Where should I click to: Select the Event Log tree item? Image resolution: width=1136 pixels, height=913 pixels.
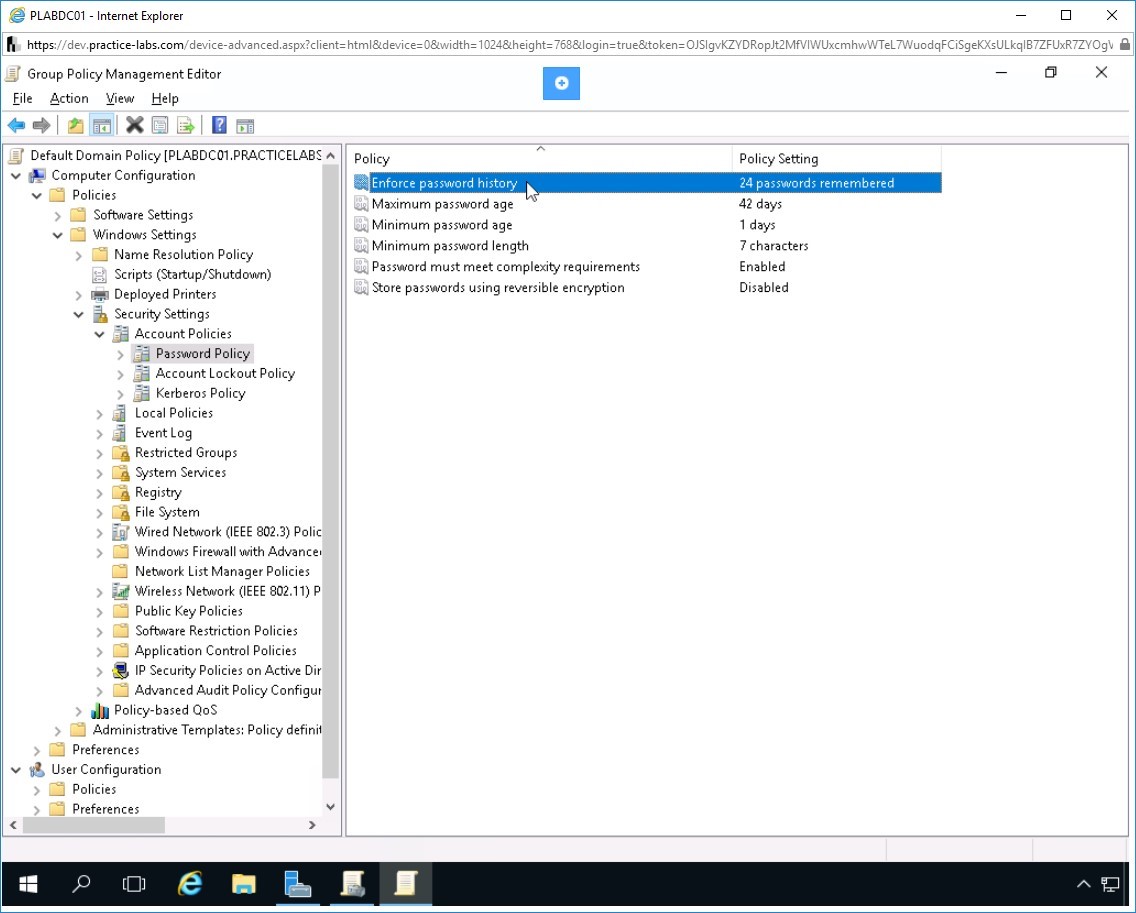(x=163, y=433)
